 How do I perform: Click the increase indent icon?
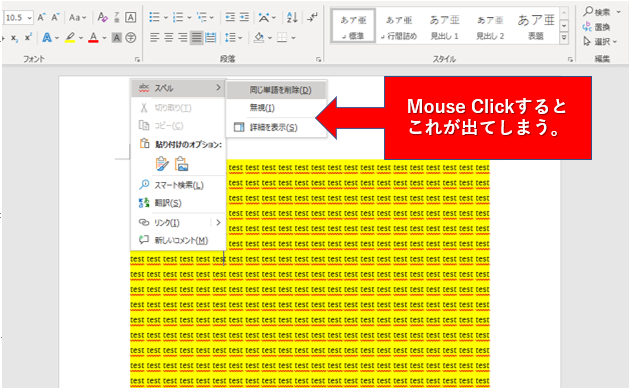244,17
